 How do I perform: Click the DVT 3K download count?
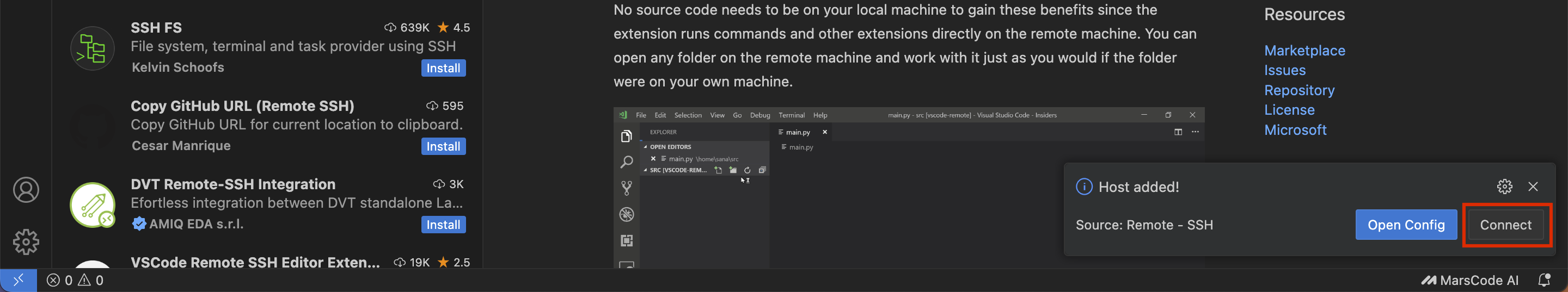448,184
